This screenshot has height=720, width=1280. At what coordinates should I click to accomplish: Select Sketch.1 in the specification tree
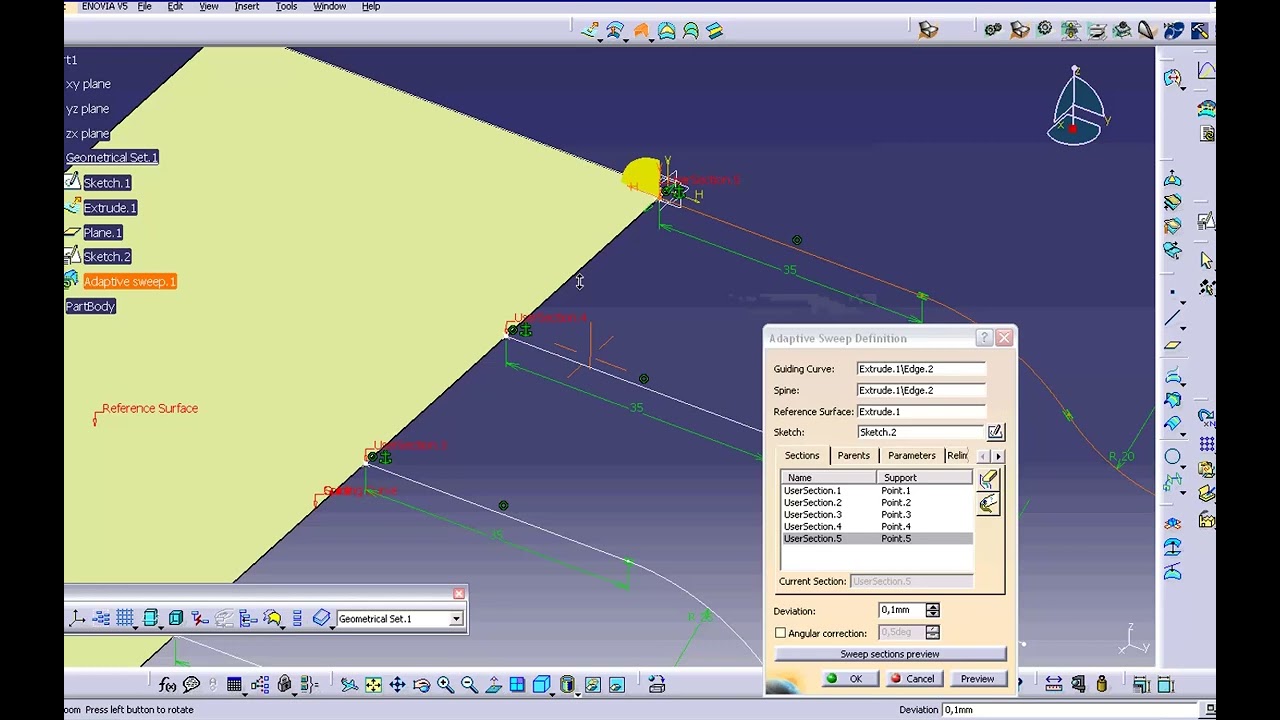tap(107, 183)
